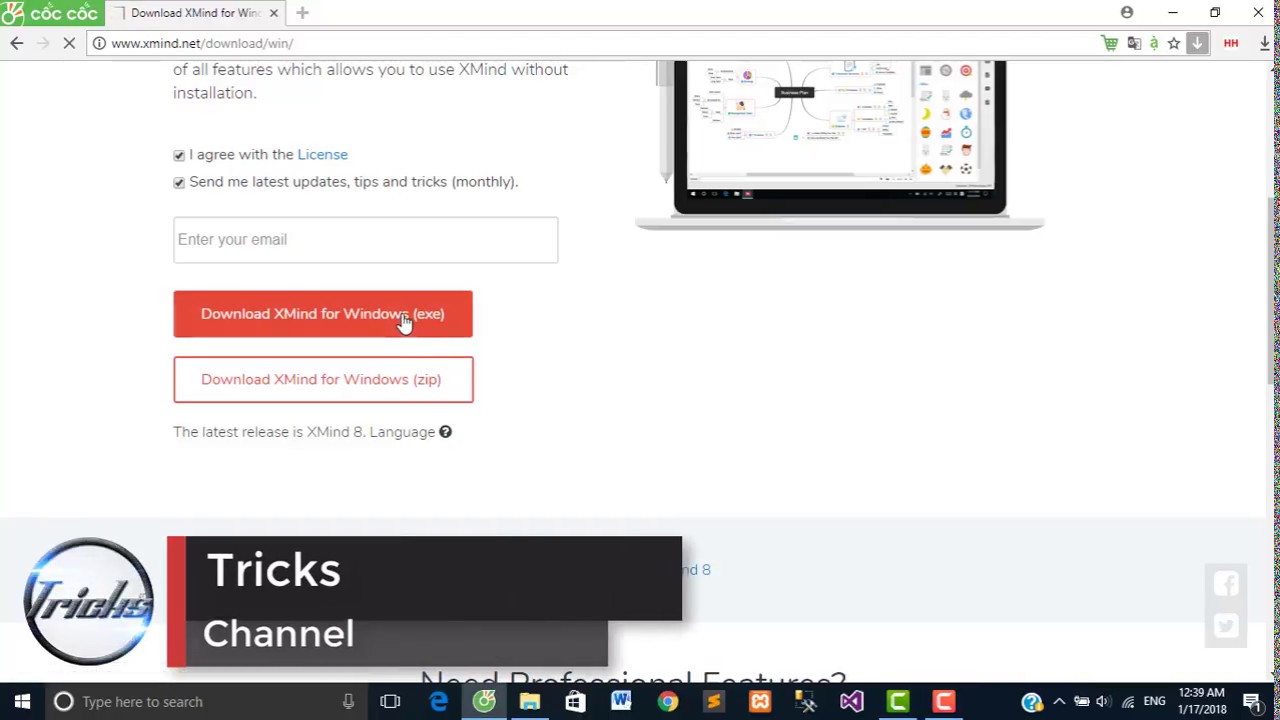1280x720 pixels.
Task: Open volume control in tray
Action: click(x=1103, y=702)
